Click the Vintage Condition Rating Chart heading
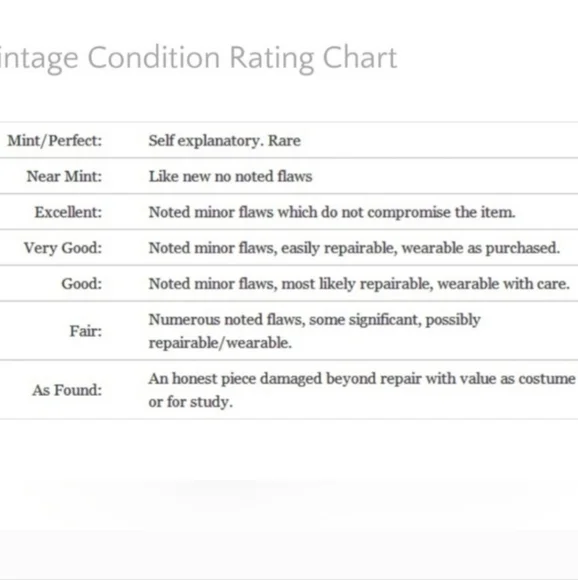The height and width of the screenshot is (580, 578). [198, 59]
